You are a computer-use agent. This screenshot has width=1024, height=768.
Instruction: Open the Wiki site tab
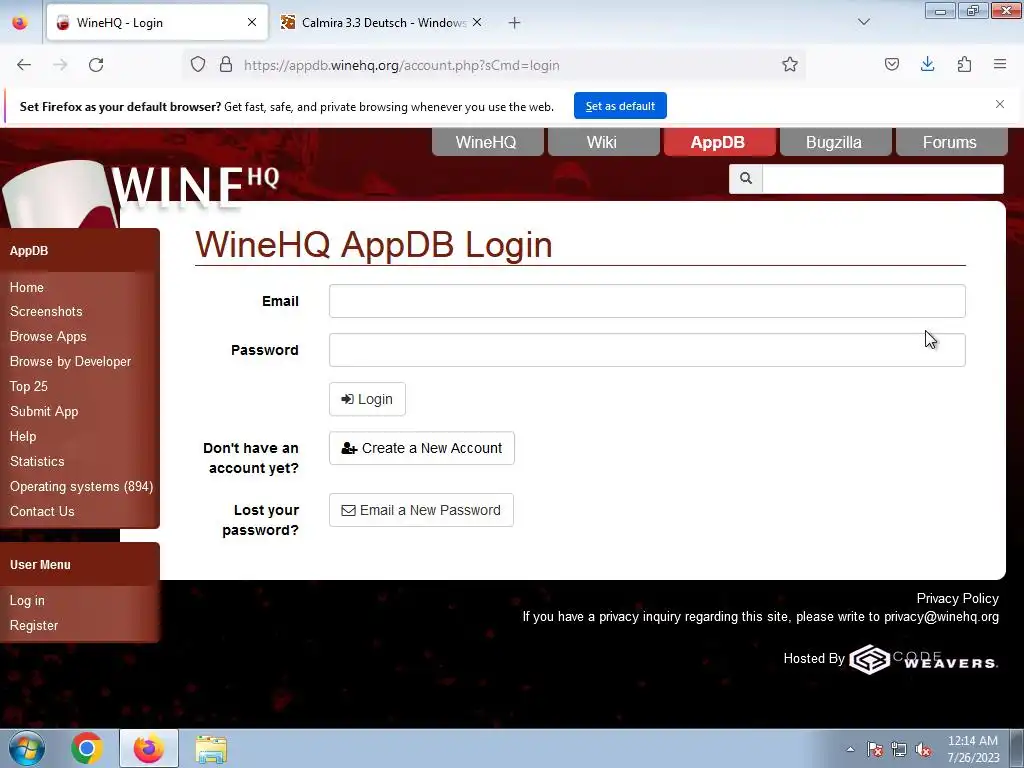click(602, 142)
